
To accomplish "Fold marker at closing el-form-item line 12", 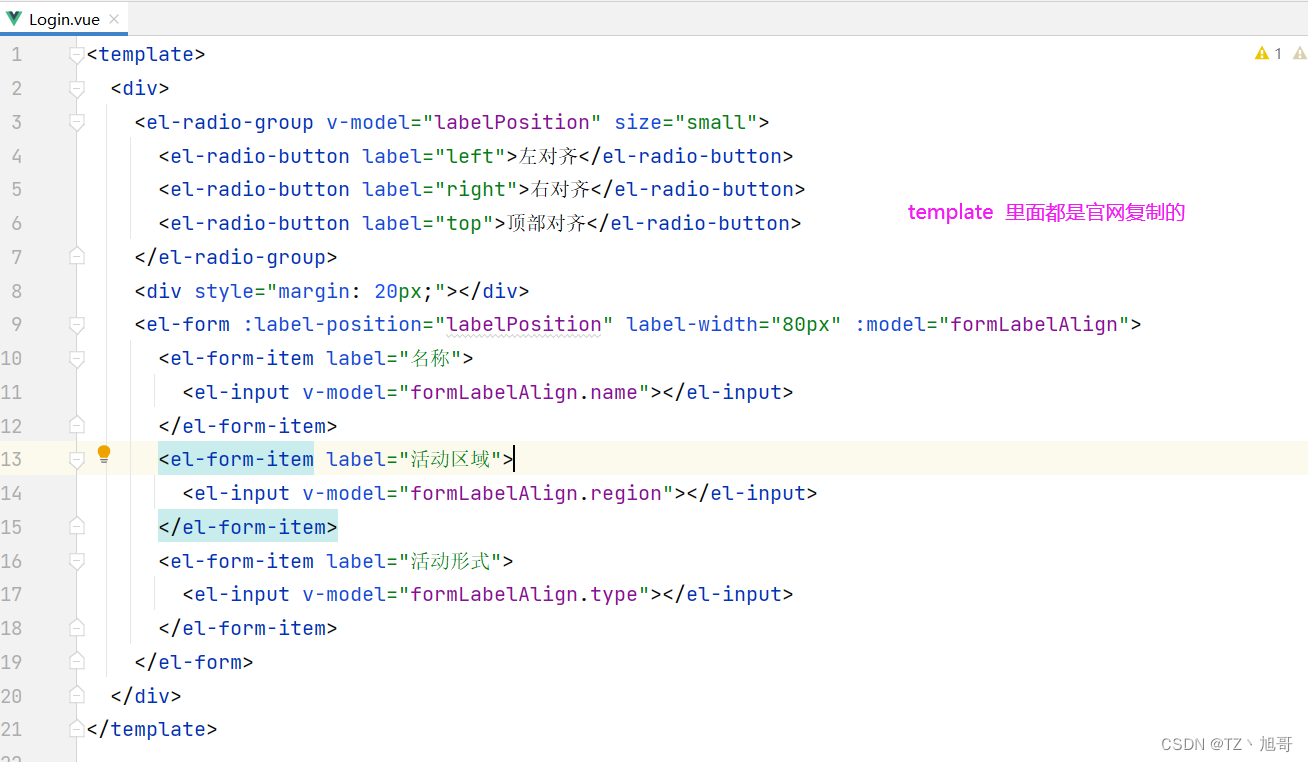I will [77, 426].
